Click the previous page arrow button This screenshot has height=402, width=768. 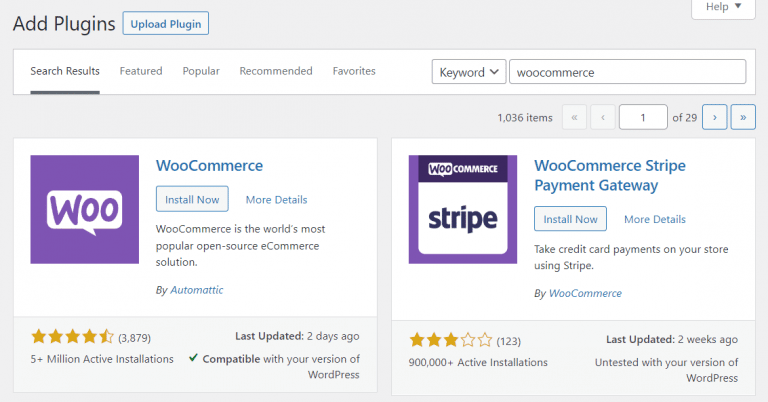tap(603, 117)
